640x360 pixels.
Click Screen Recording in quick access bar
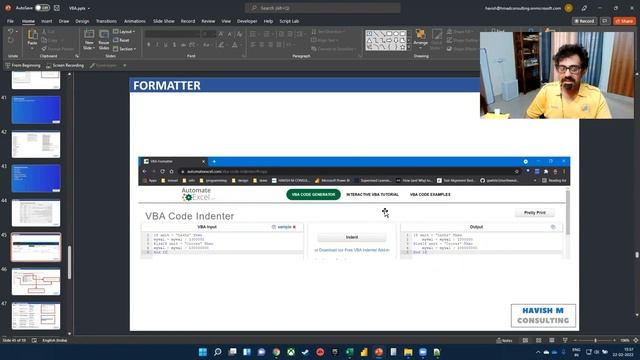click(x=65, y=65)
